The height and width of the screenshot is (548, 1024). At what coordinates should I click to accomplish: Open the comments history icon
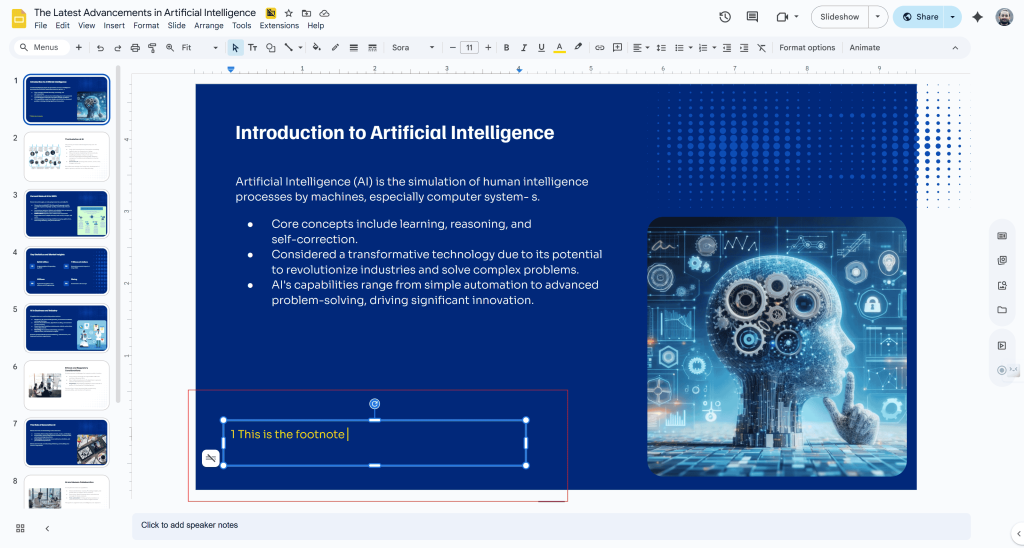(x=752, y=17)
